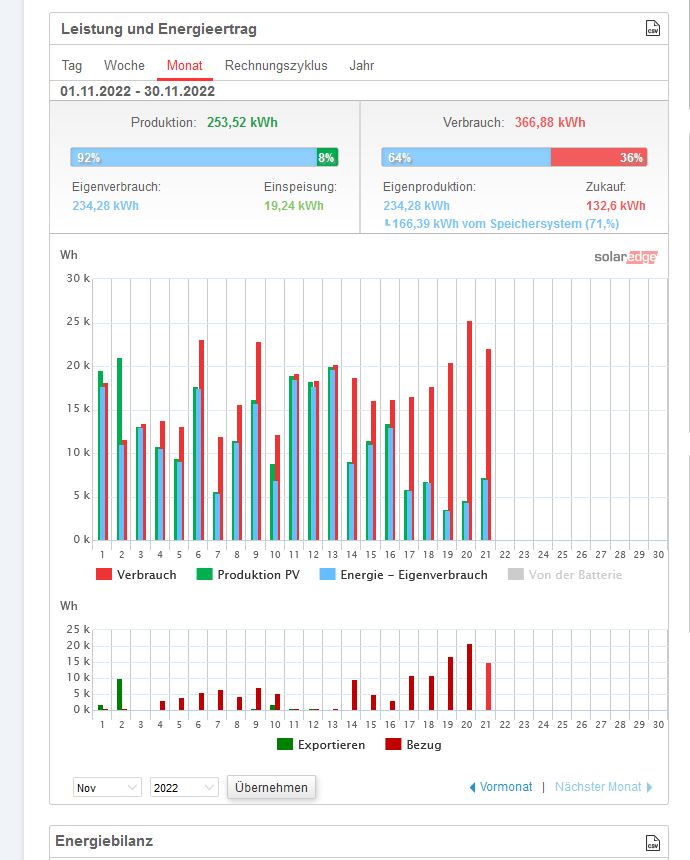Screen dimensions: 690x860
Task: Select the Monat tab
Action: tap(185, 65)
